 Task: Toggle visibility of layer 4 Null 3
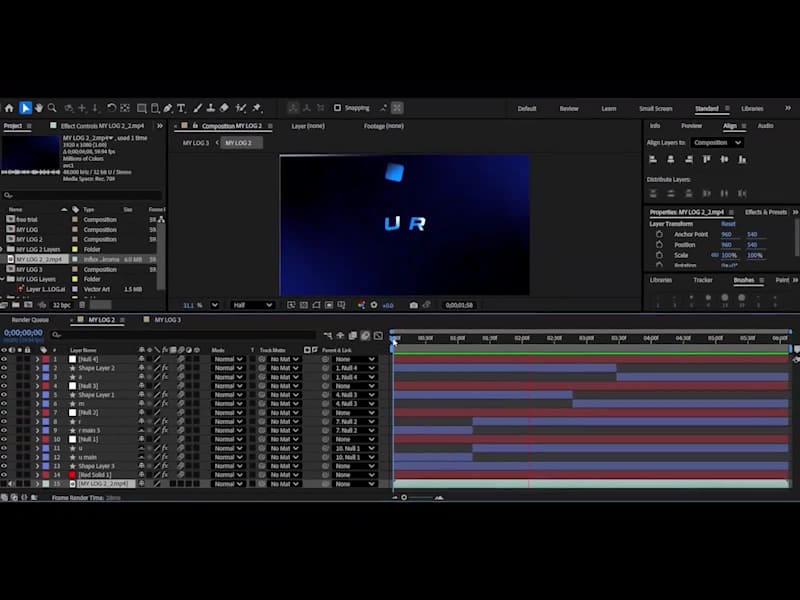click(x=4, y=386)
